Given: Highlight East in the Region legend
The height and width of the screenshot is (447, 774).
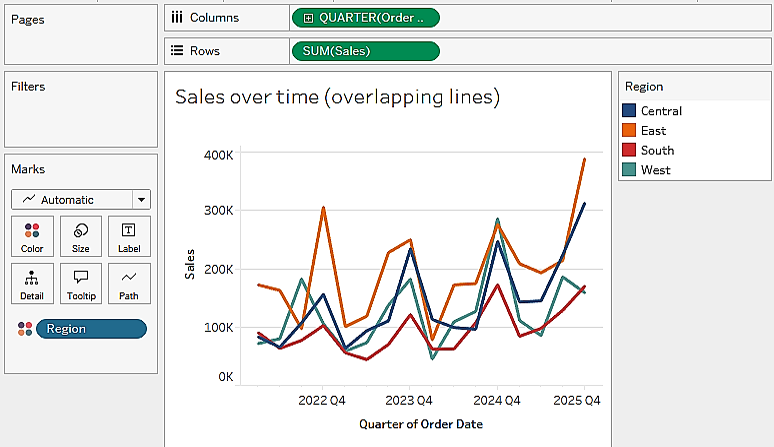Looking at the screenshot, I should (653, 131).
